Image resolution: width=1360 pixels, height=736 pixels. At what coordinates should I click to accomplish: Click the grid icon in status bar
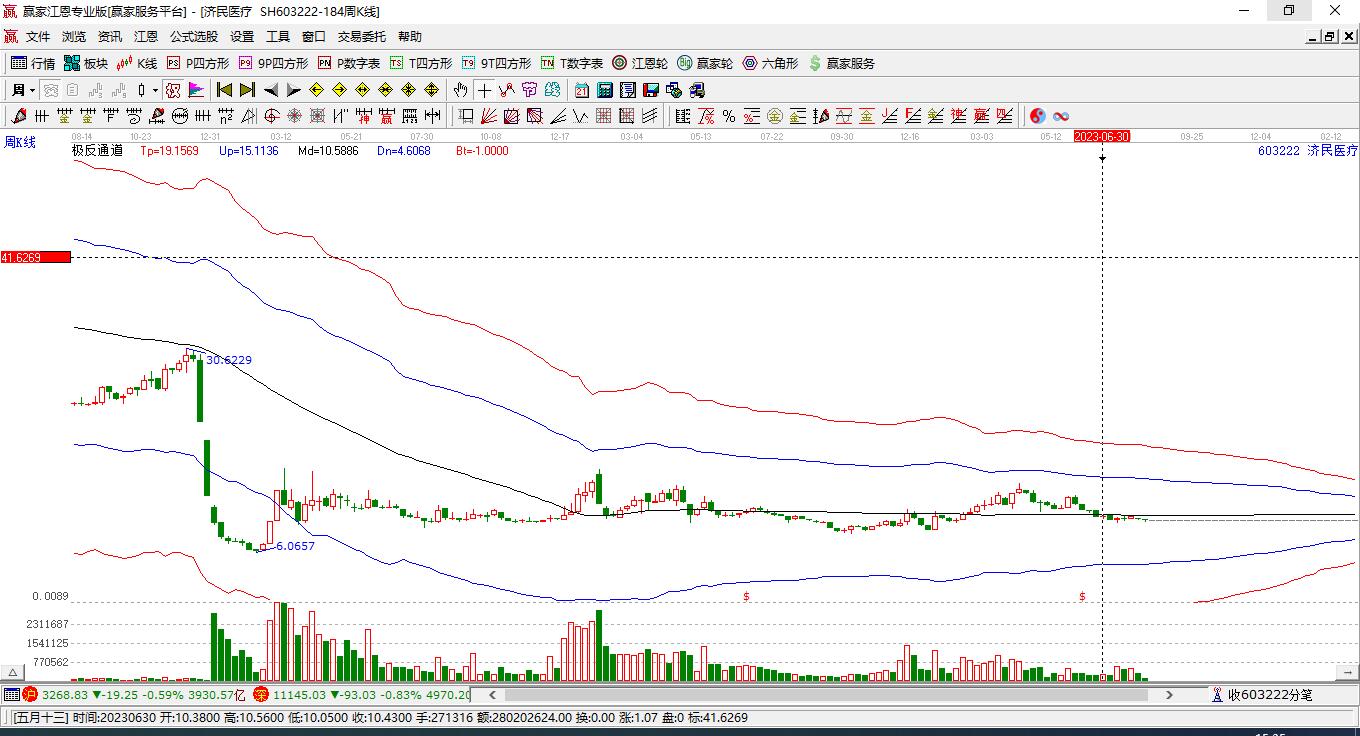[x=11, y=695]
